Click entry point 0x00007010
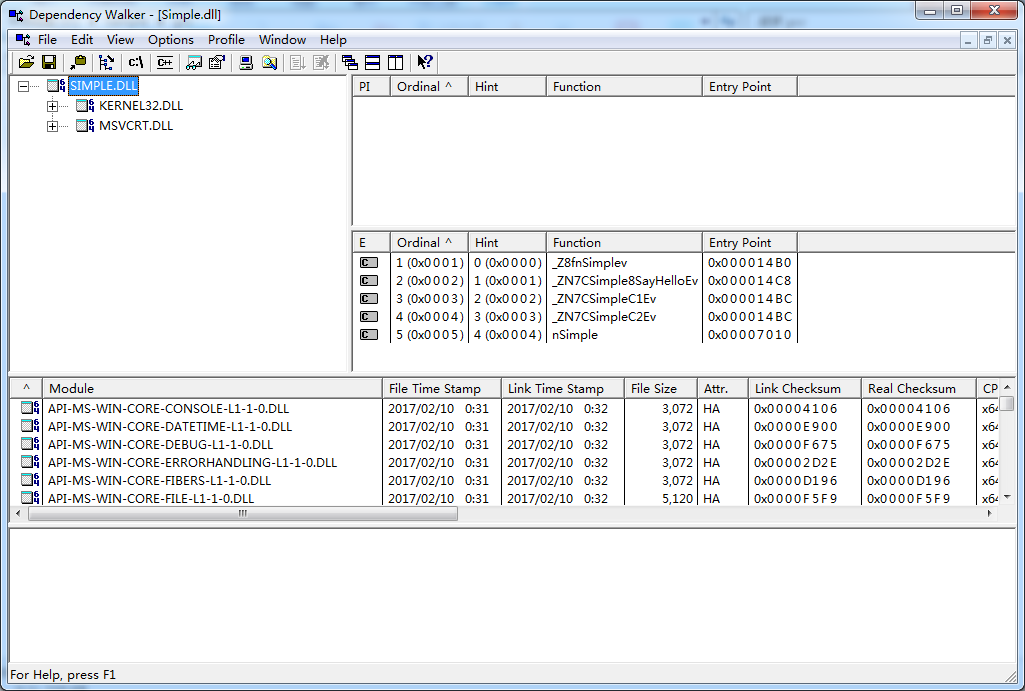The width and height of the screenshot is (1025, 691). click(x=749, y=335)
